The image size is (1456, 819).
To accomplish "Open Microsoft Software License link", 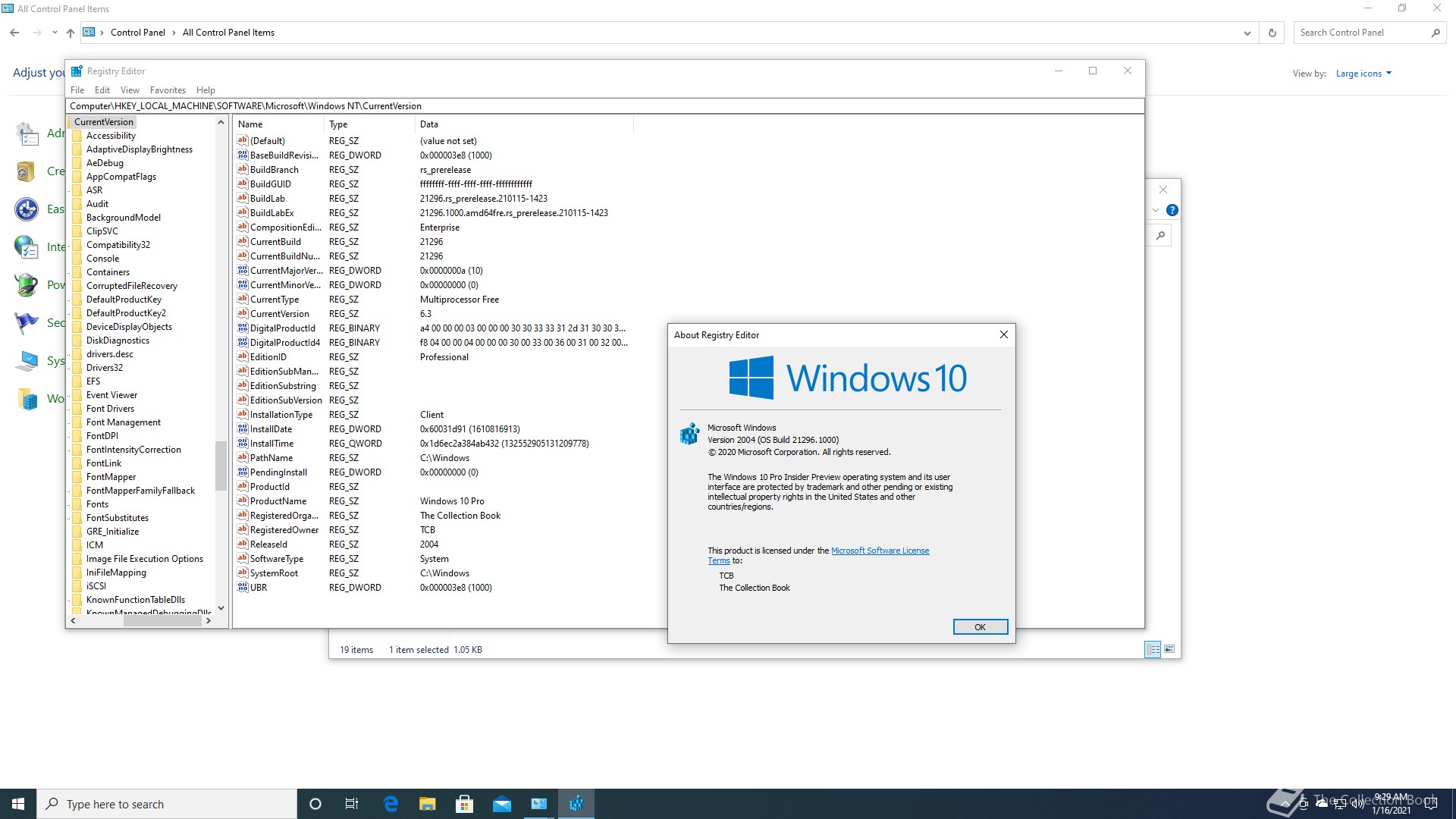I will [880, 551].
